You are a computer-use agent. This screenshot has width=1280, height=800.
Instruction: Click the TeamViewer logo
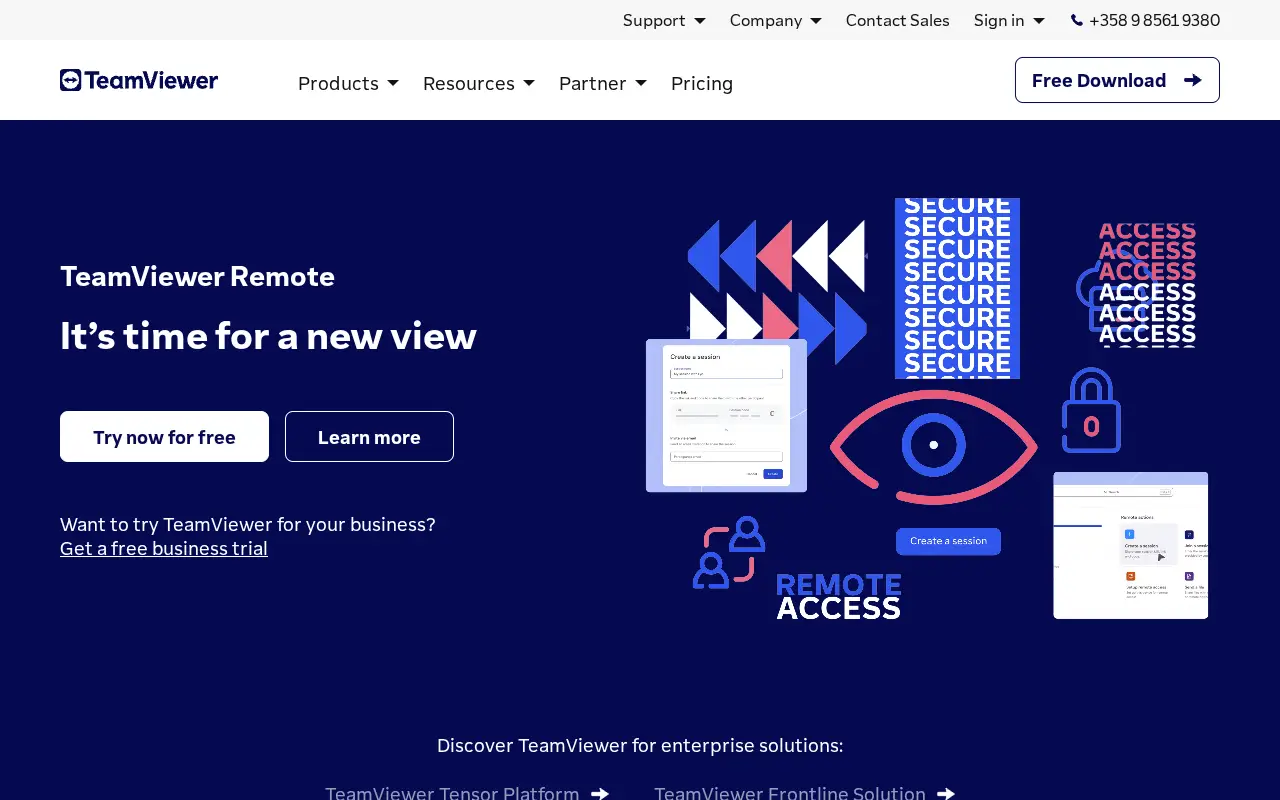pyautogui.click(x=139, y=80)
